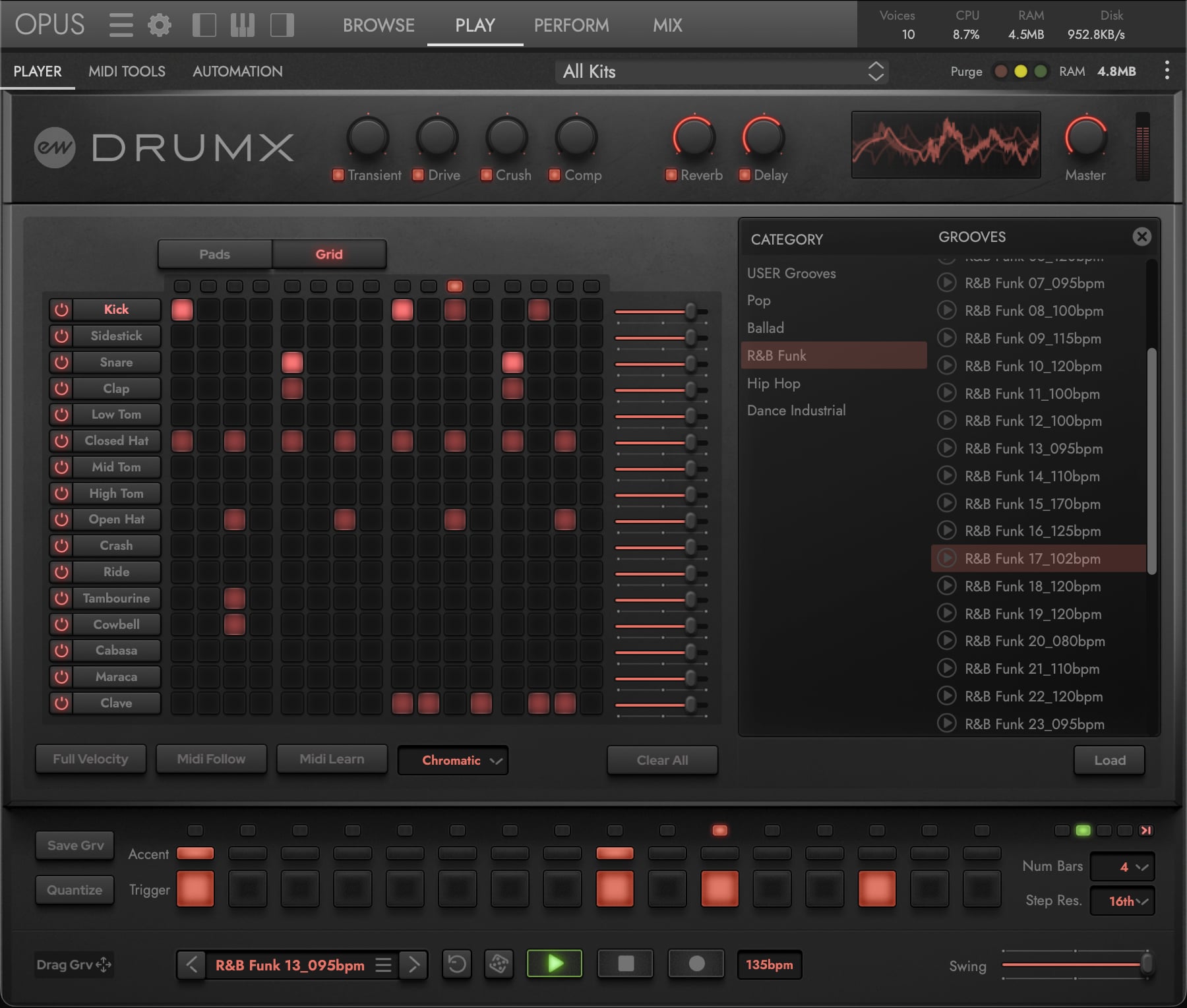Open the AUTOMATION tab
The height and width of the screenshot is (1008, 1187).
[x=237, y=71]
